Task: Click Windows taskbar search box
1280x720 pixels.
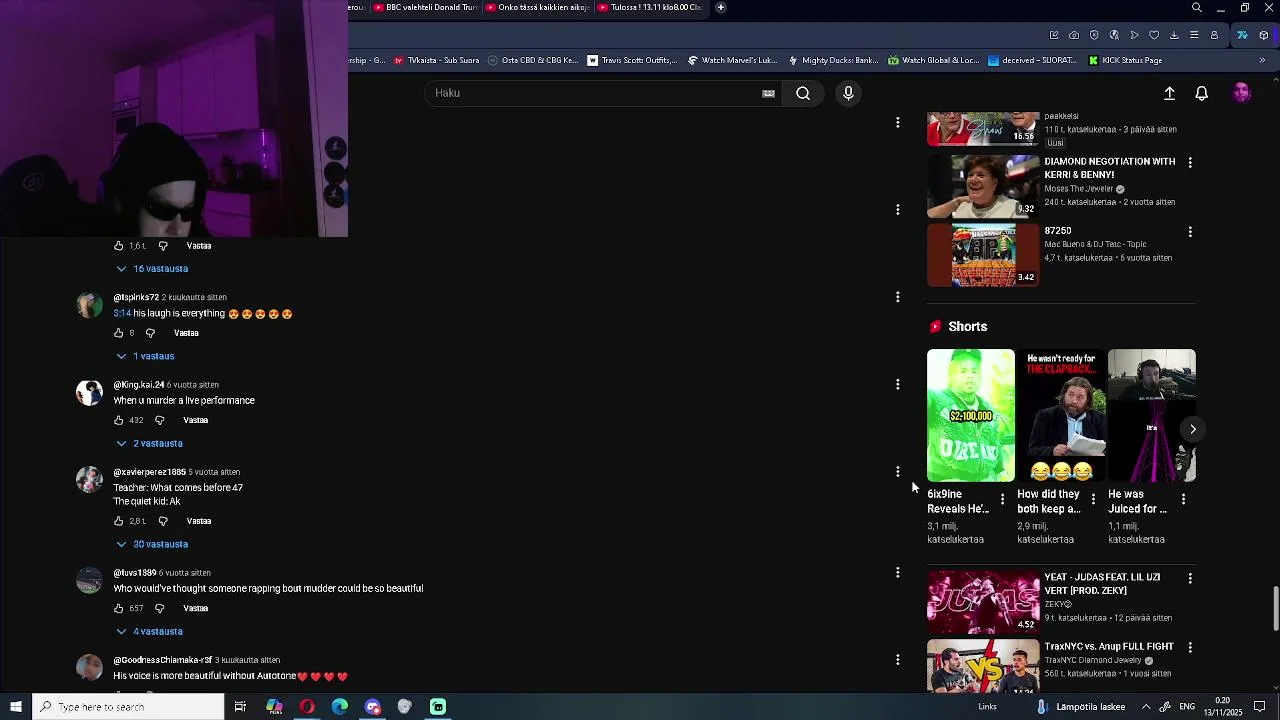Action: pos(128,707)
